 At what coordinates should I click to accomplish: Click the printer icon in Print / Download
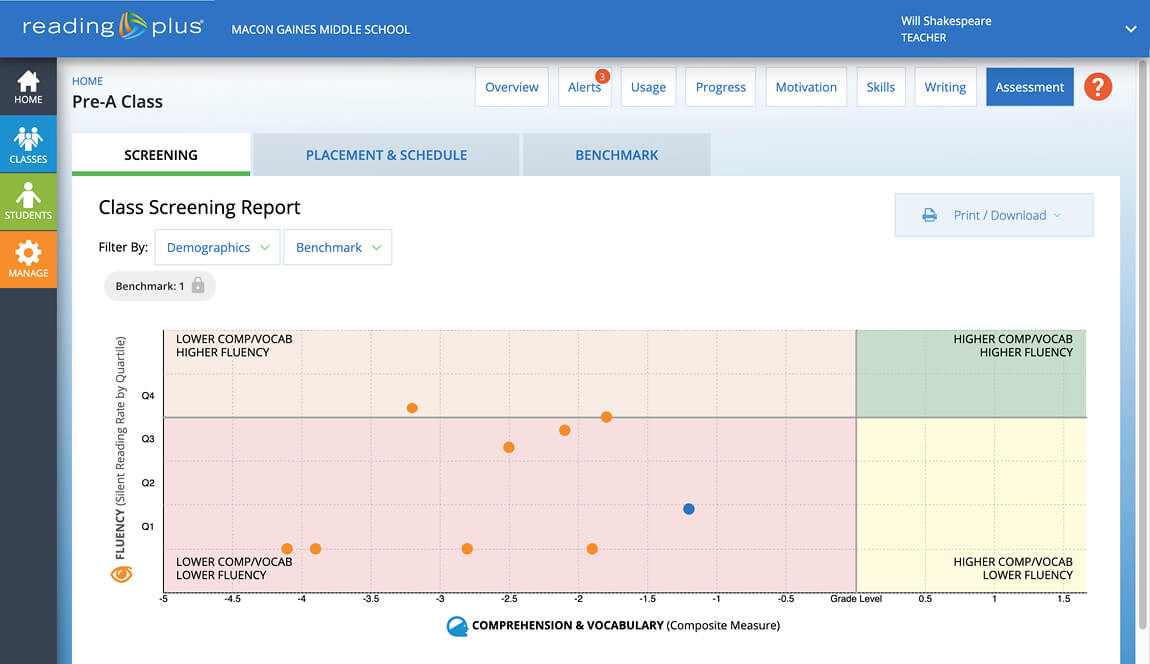(x=929, y=215)
